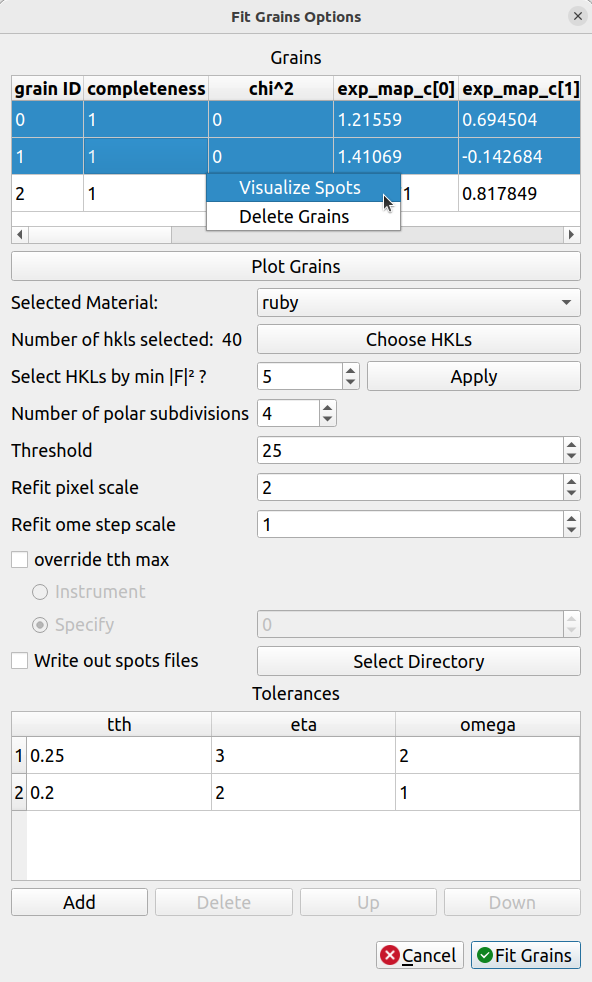592x982 pixels.
Task: Select tolerances row header 2
Action: [x=19, y=792]
